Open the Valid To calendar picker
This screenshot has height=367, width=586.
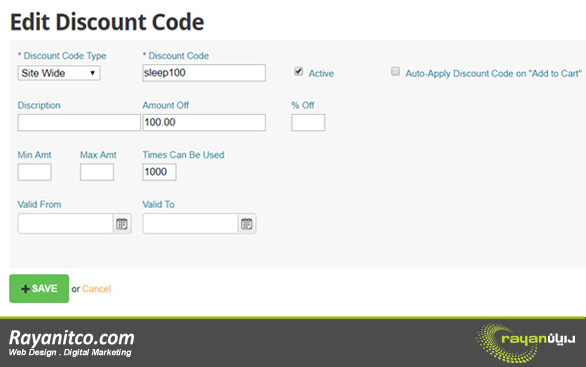click(247, 224)
